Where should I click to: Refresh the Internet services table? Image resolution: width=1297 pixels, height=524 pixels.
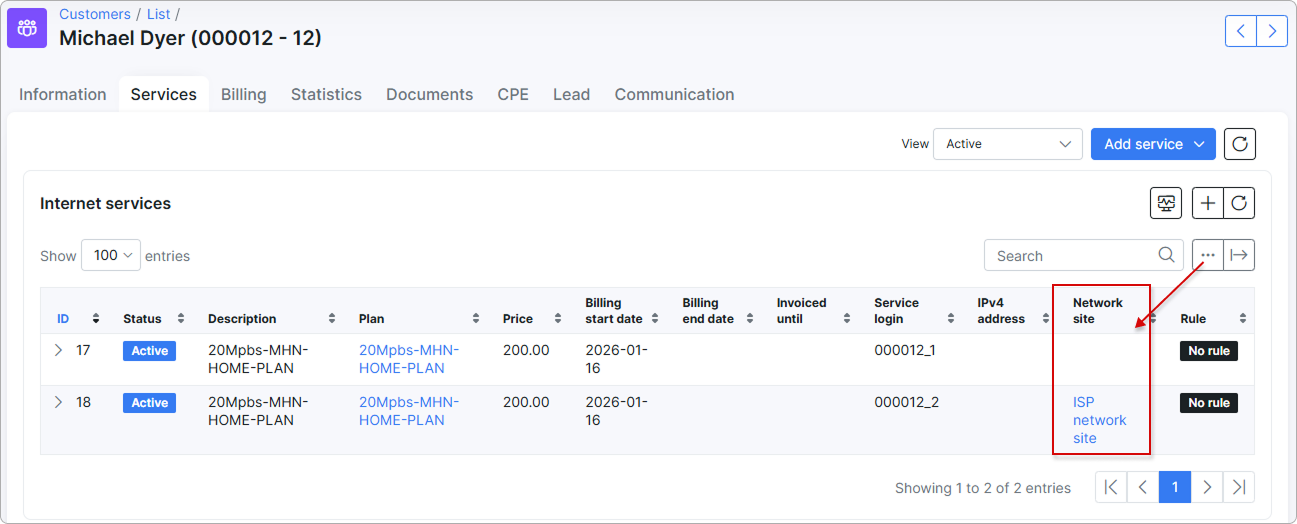pos(1239,203)
